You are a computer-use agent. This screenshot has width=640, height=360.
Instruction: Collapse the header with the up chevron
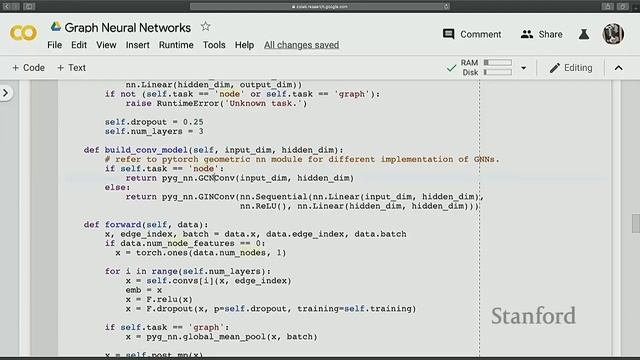pos(619,68)
